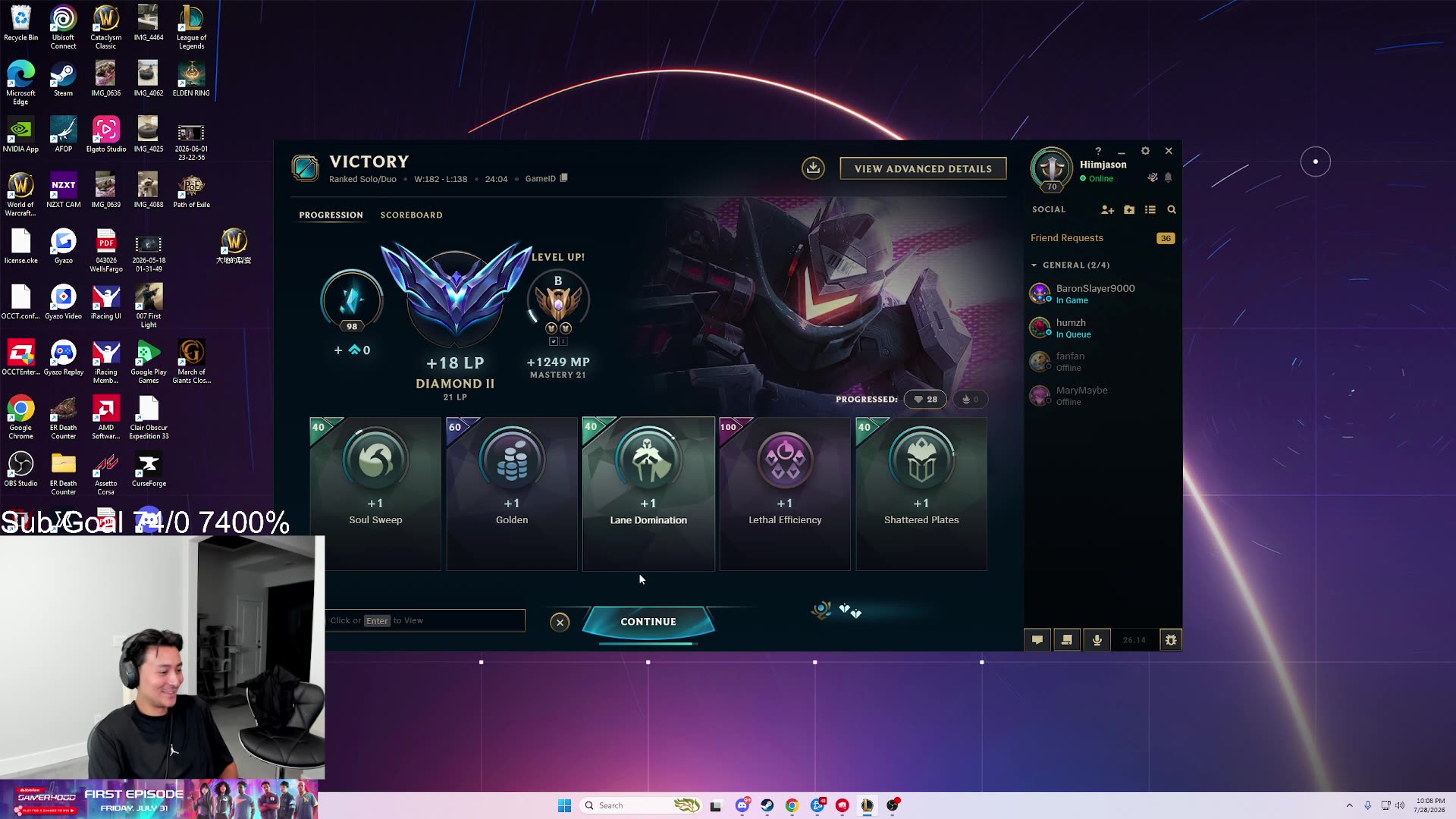Select the Lane Domination challenge card
1456x819 pixels.
[x=648, y=493]
